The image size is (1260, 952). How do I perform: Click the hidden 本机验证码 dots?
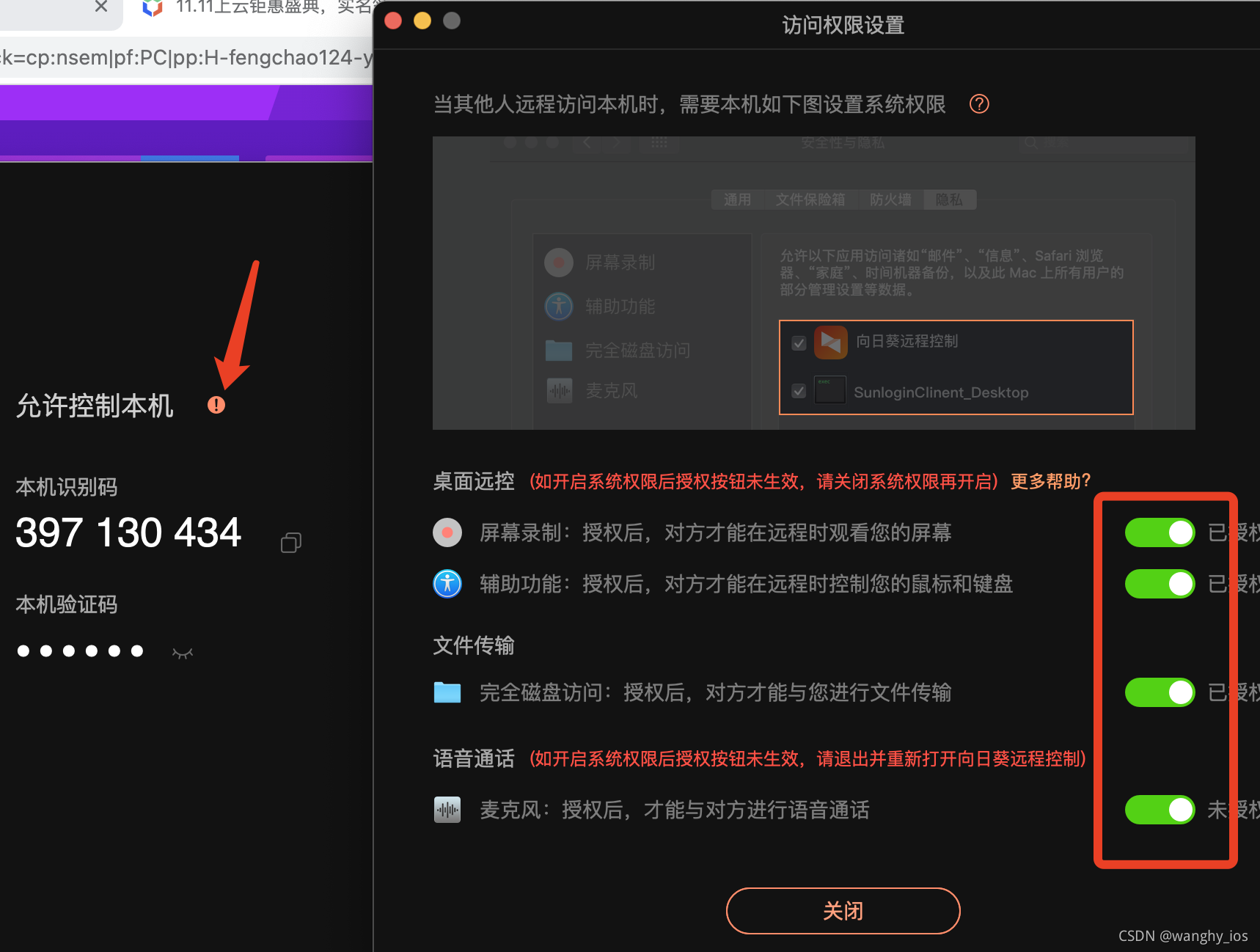[x=80, y=651]
